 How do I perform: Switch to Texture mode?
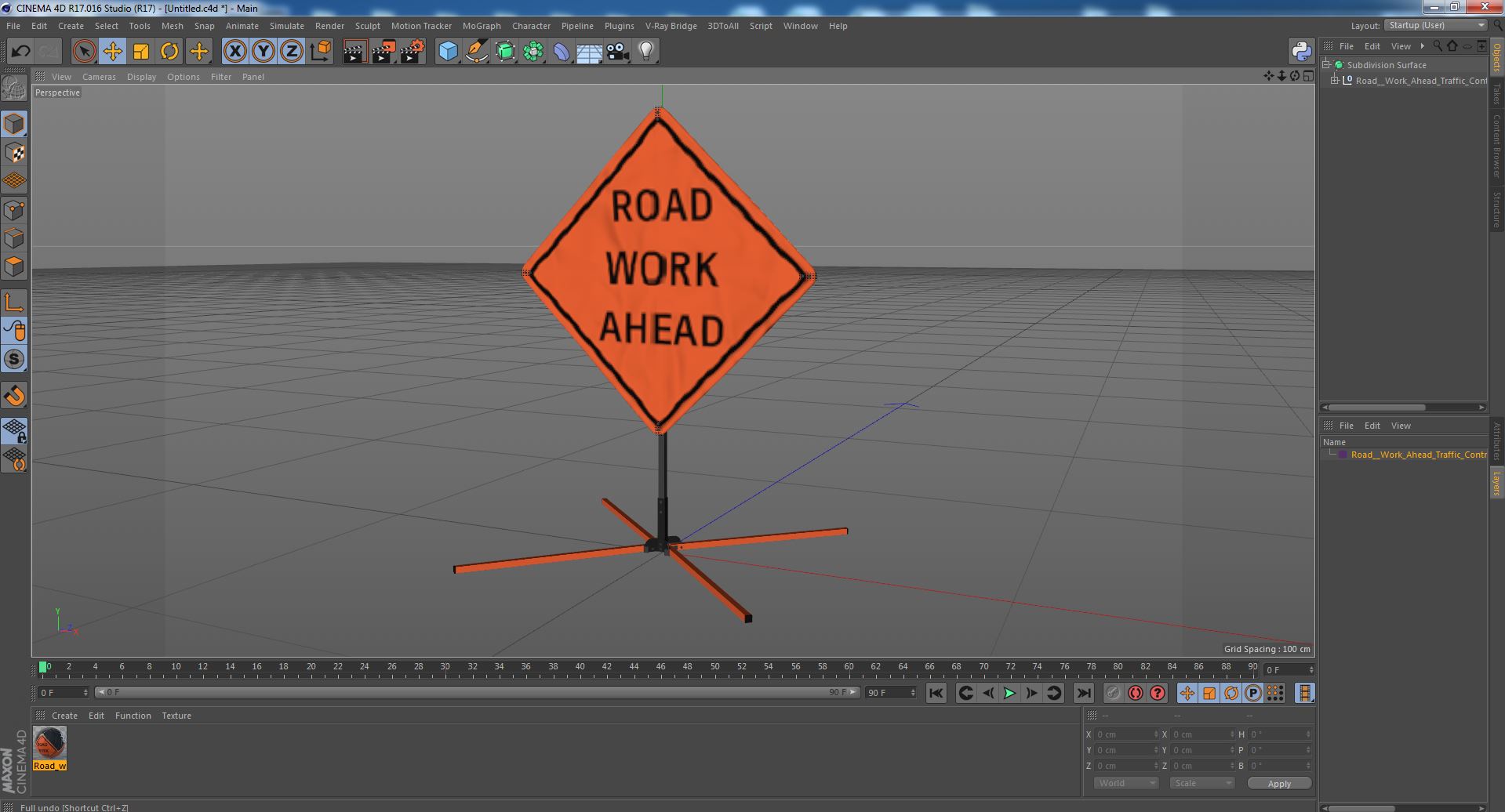[14, 153]
